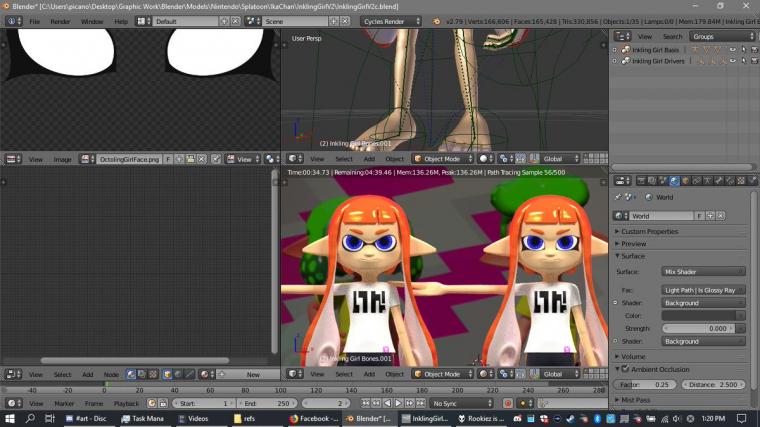
Task: Toggle selectability cursor of Inkling Girl Drivers
Action: coord(744,61)
